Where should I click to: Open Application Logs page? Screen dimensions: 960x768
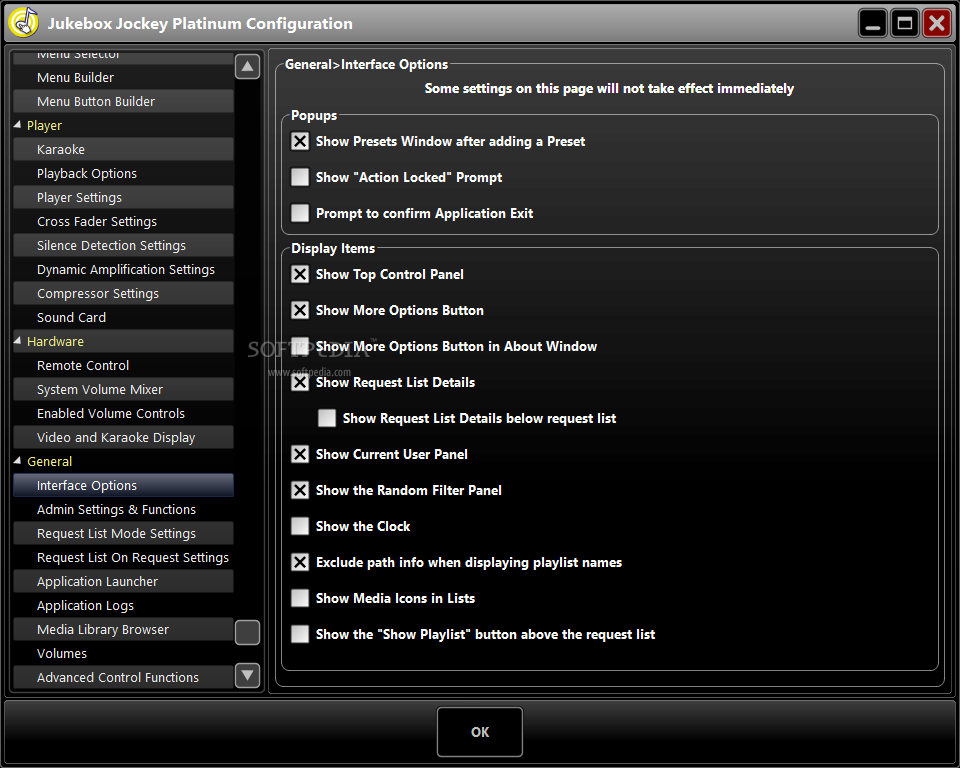123,606
